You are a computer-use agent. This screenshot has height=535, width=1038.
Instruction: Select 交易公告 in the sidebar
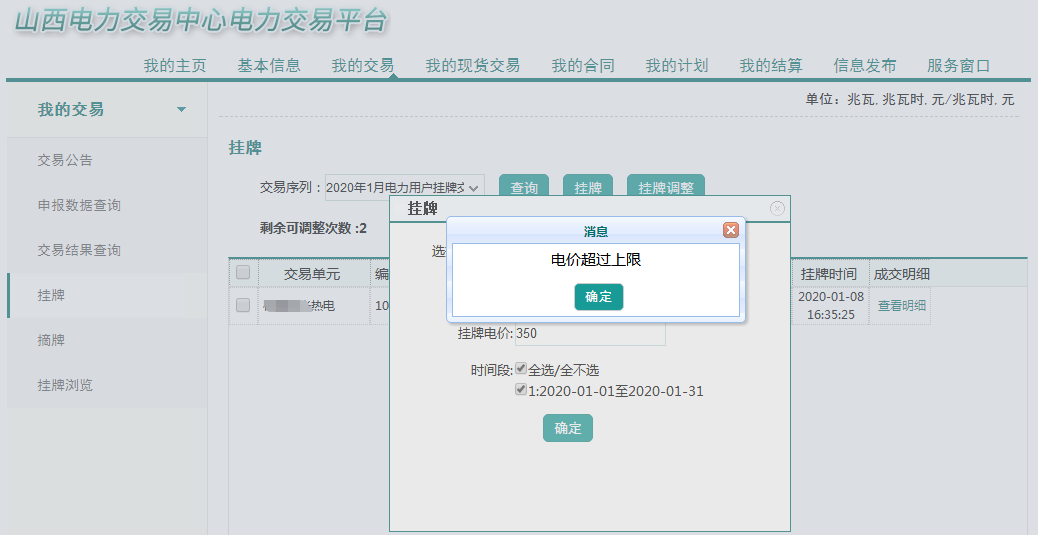65,160
